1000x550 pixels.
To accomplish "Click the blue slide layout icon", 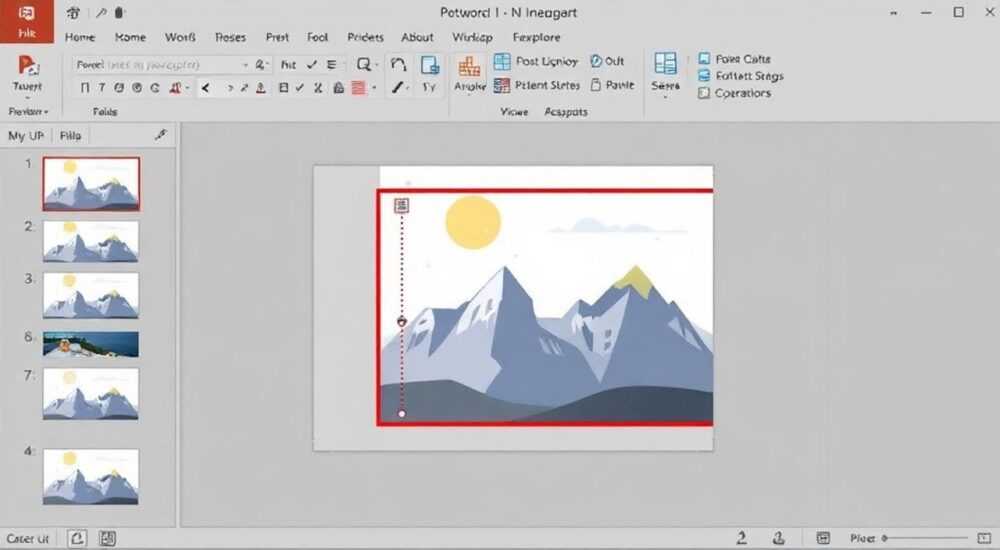I will (x=430, y=64).
